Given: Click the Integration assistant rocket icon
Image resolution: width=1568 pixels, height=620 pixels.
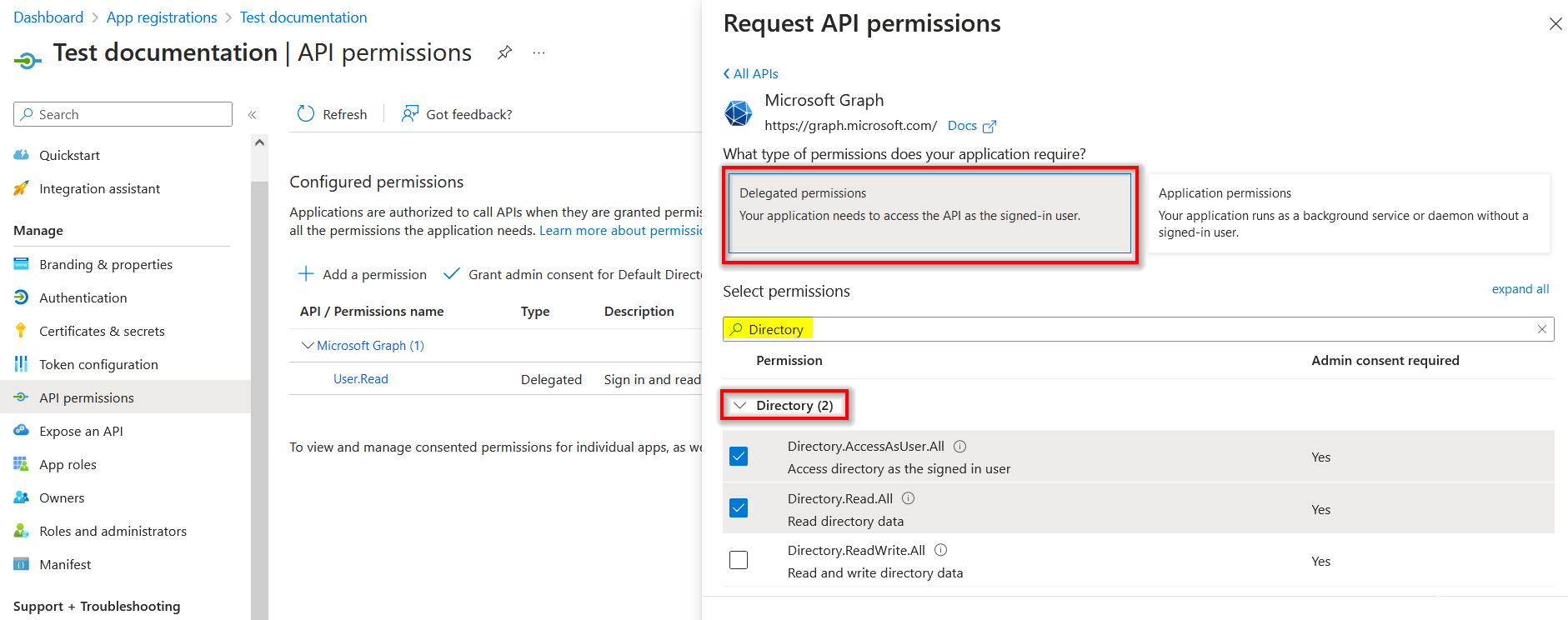Looking at the screenshot, I should point(22,188).
